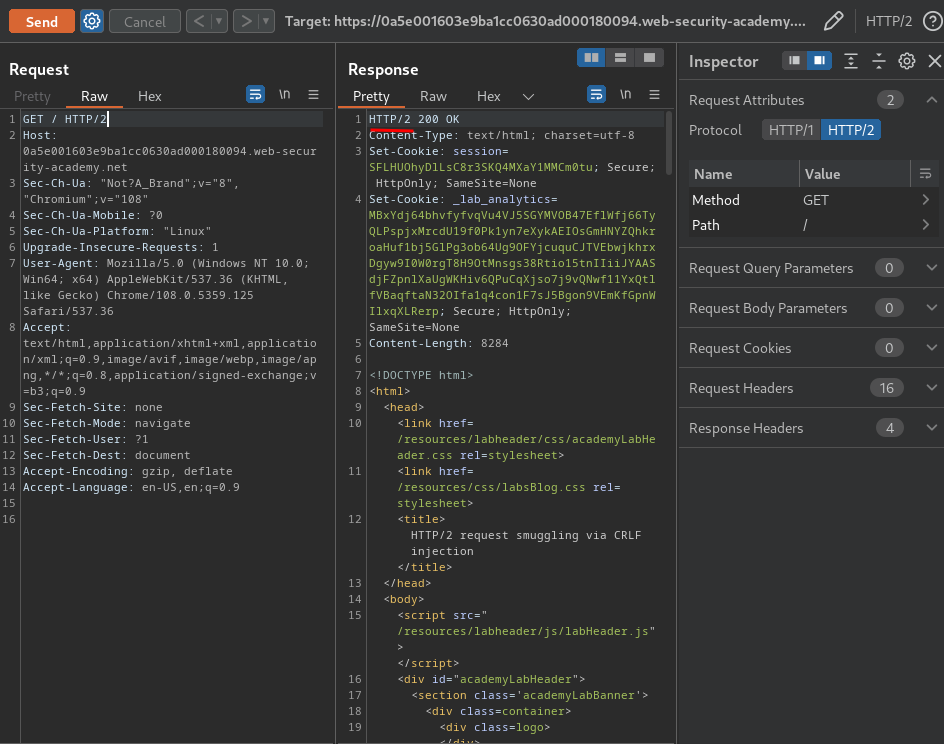
Task: Click the Target URL text
Action: coord(545,22)
